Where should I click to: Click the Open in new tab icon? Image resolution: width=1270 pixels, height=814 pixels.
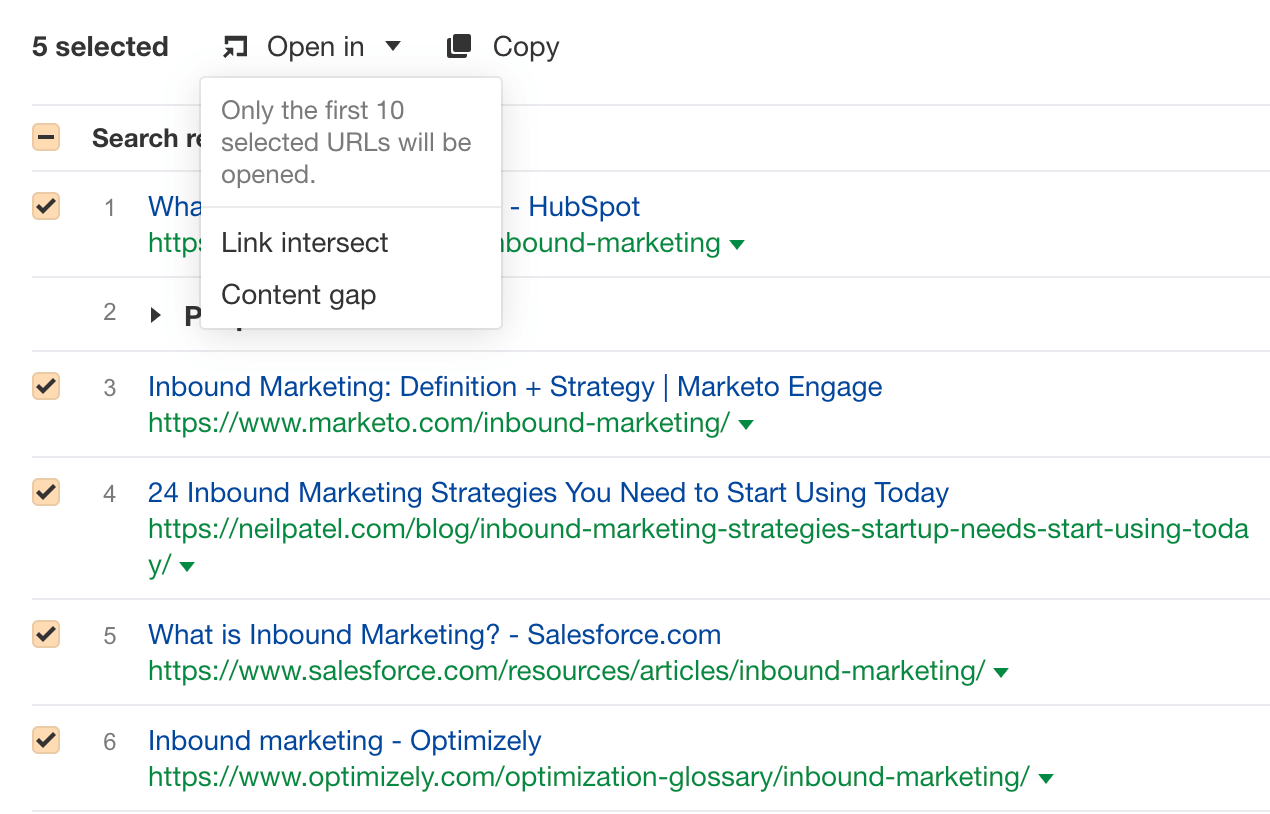[x=235, y=46]
